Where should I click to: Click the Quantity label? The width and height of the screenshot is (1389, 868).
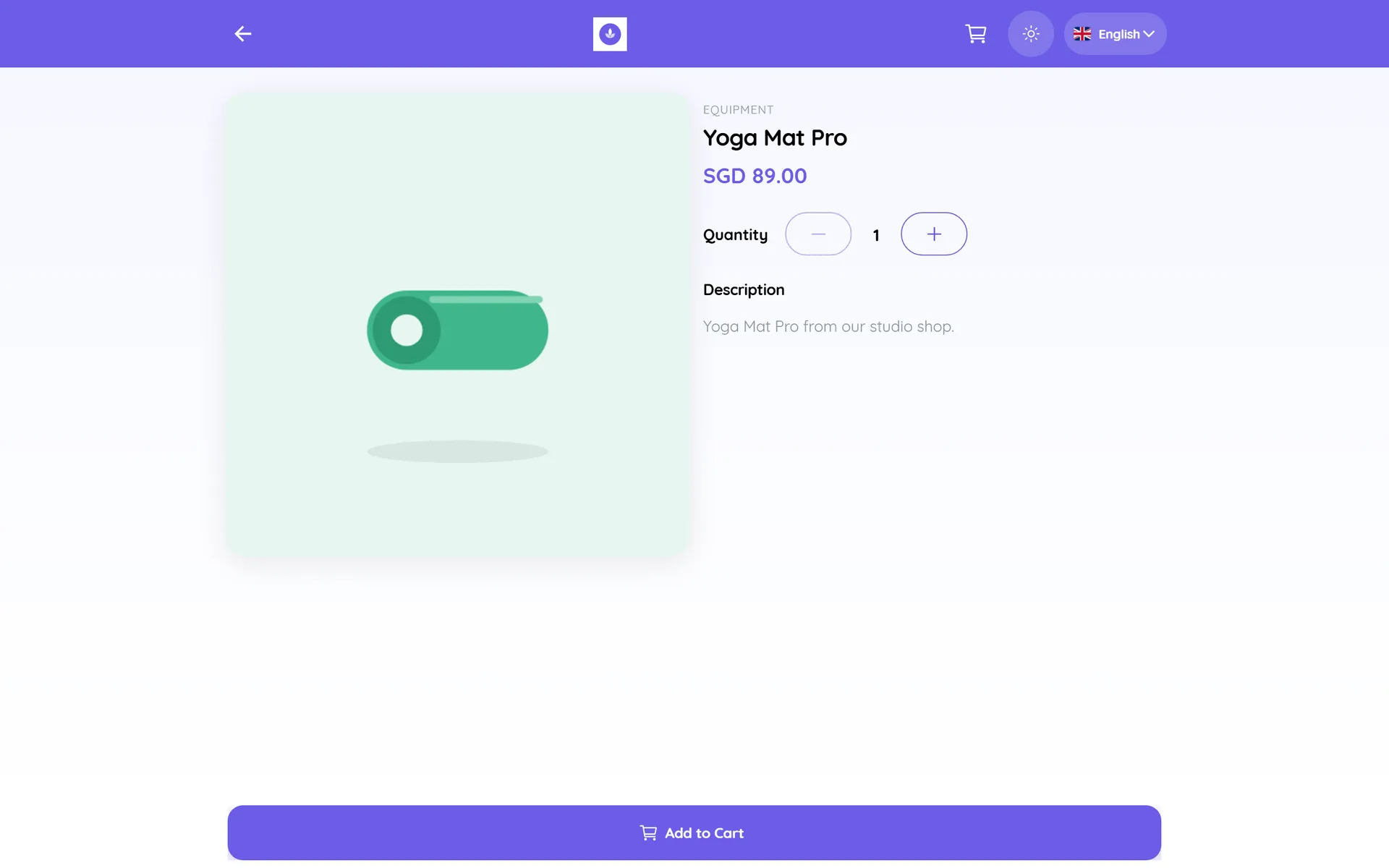(735, 235)
